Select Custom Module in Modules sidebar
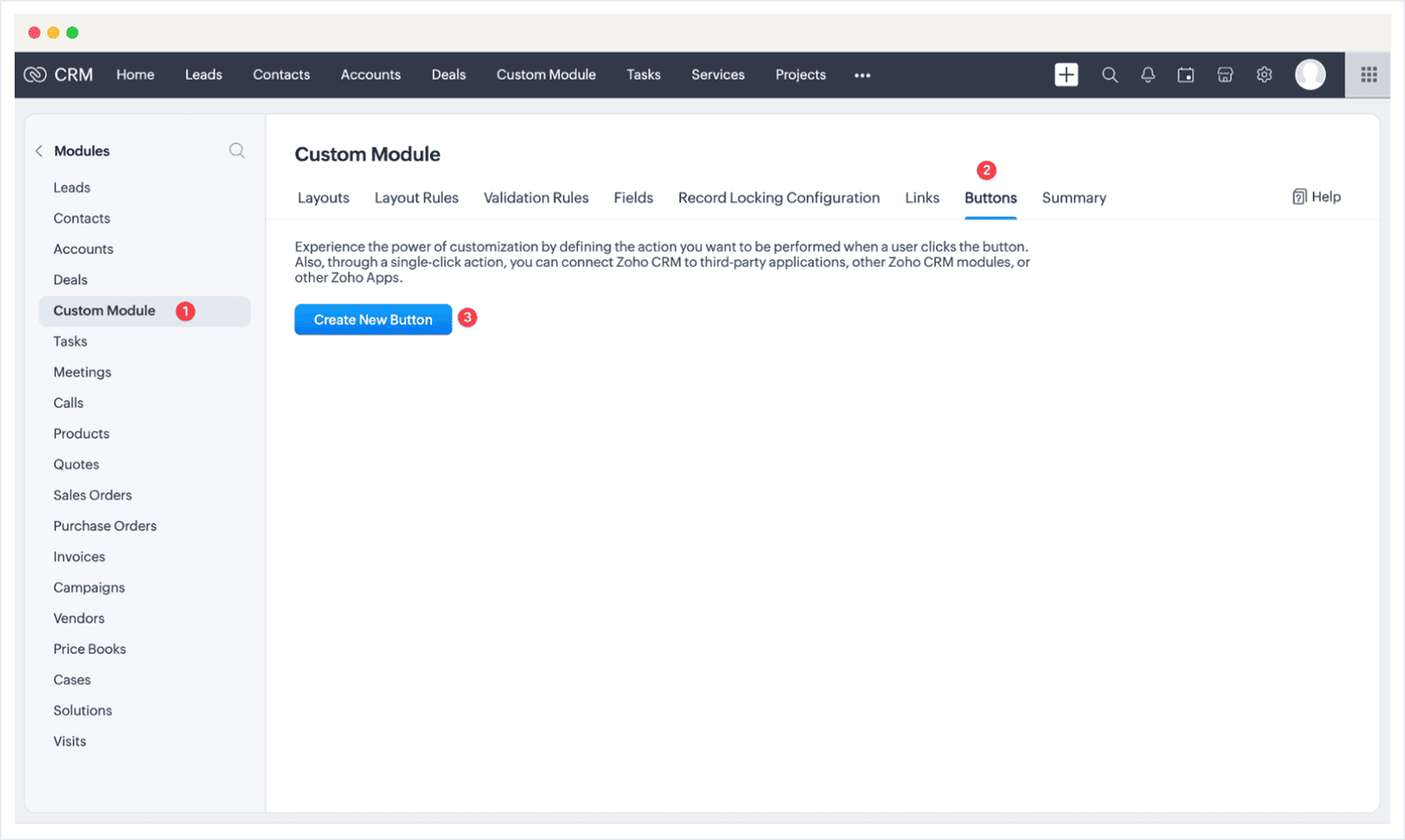Image resolution: width=1405 pixels, height=840 pixels. 145,311
